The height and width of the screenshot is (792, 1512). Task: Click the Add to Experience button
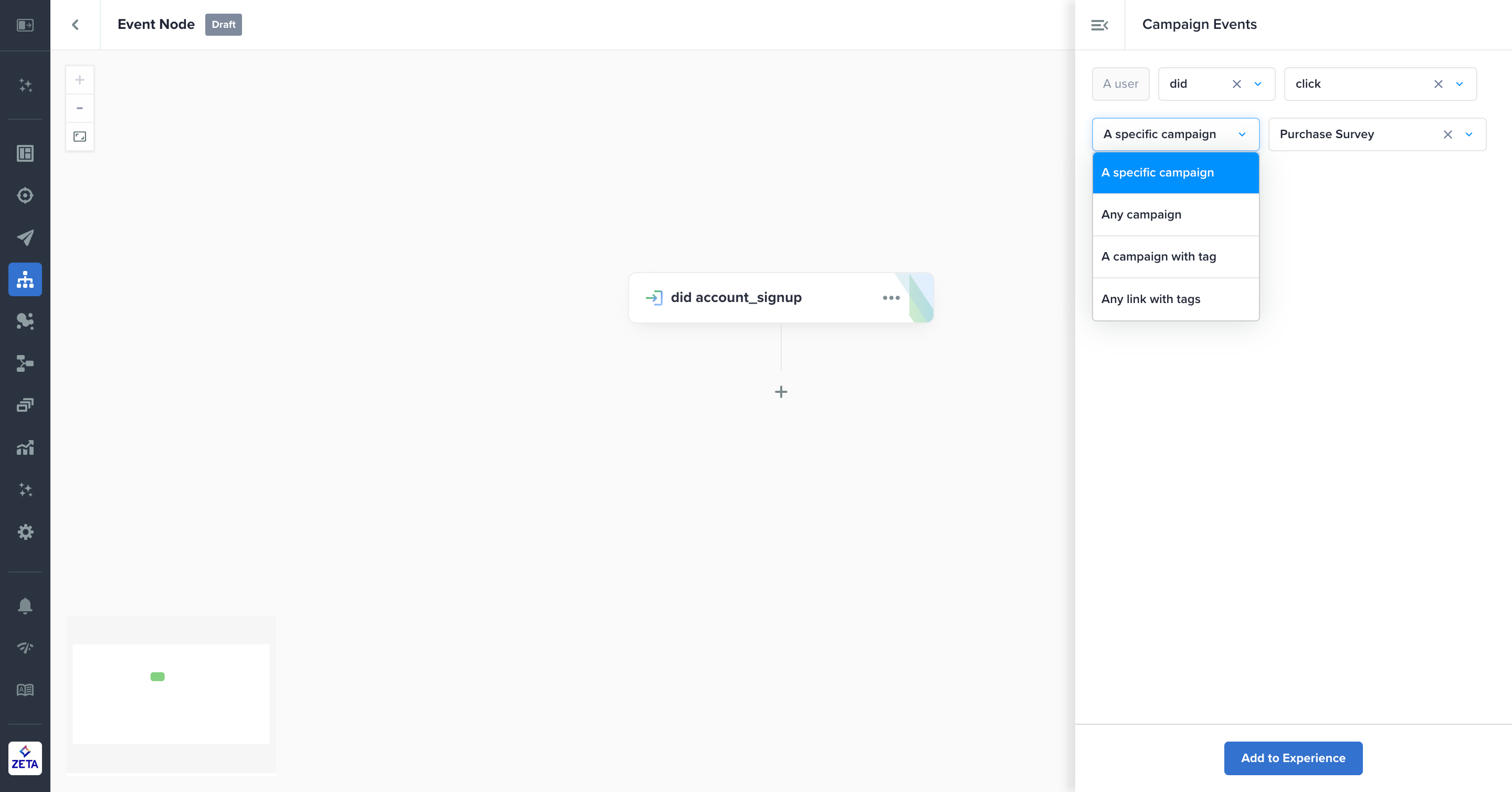coord(1293,758)
